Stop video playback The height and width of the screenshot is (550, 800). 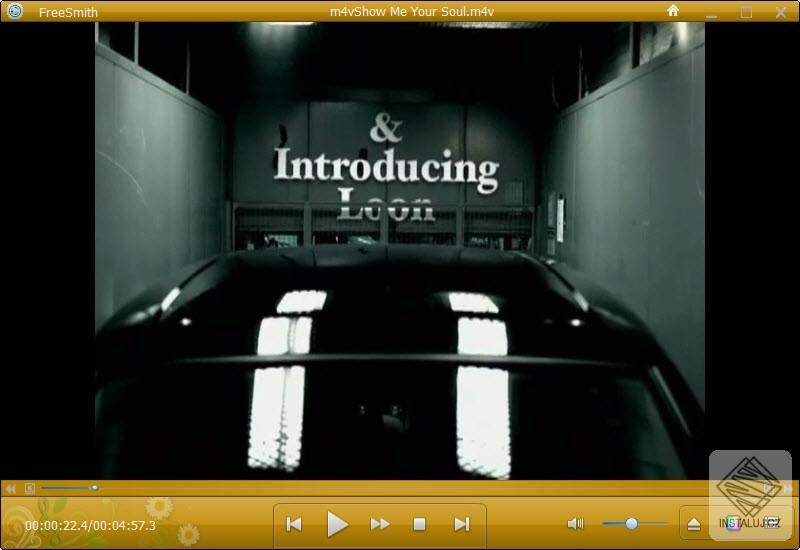click(x=419, y=524)
